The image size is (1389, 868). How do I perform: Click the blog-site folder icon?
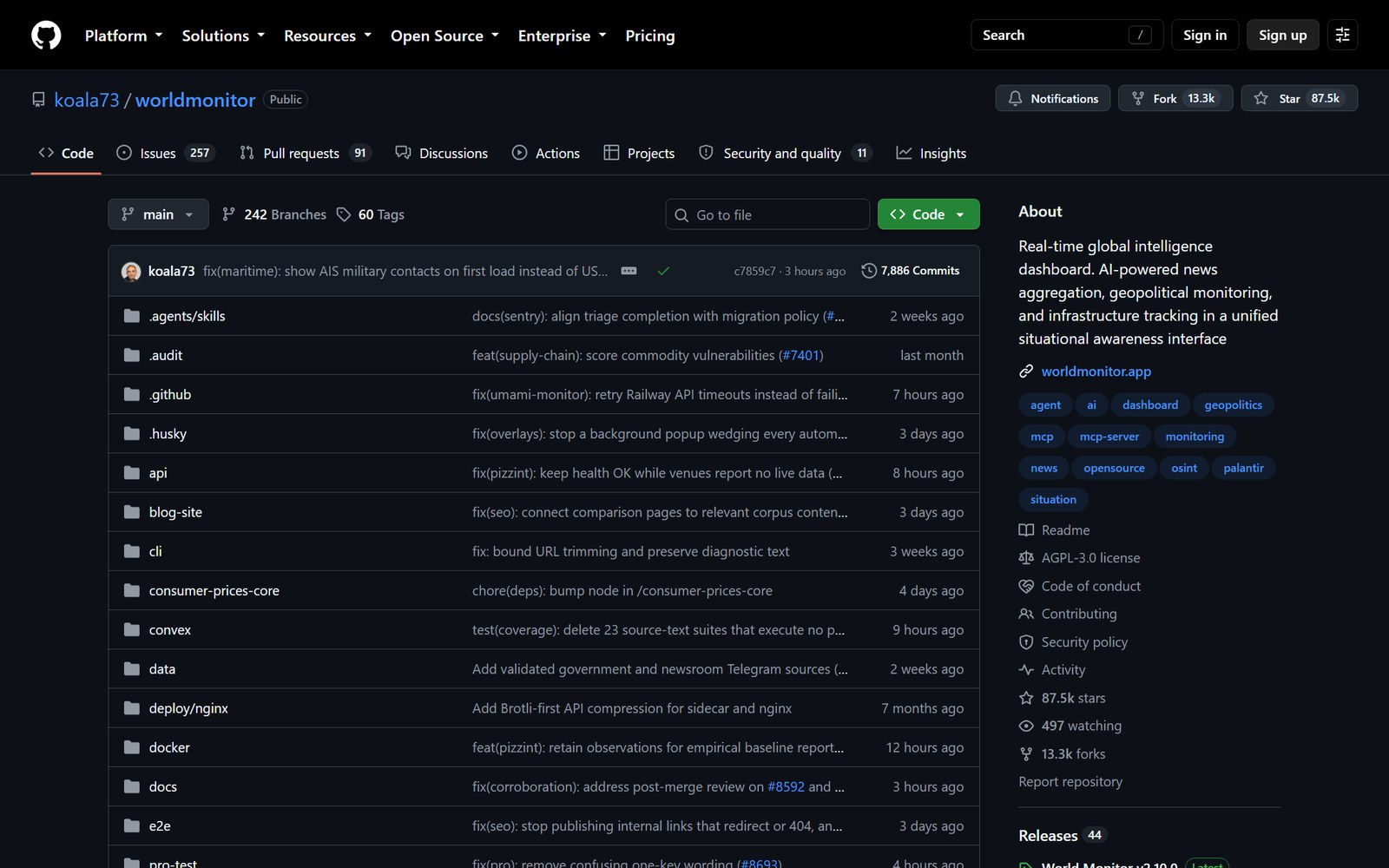(132, 512)
